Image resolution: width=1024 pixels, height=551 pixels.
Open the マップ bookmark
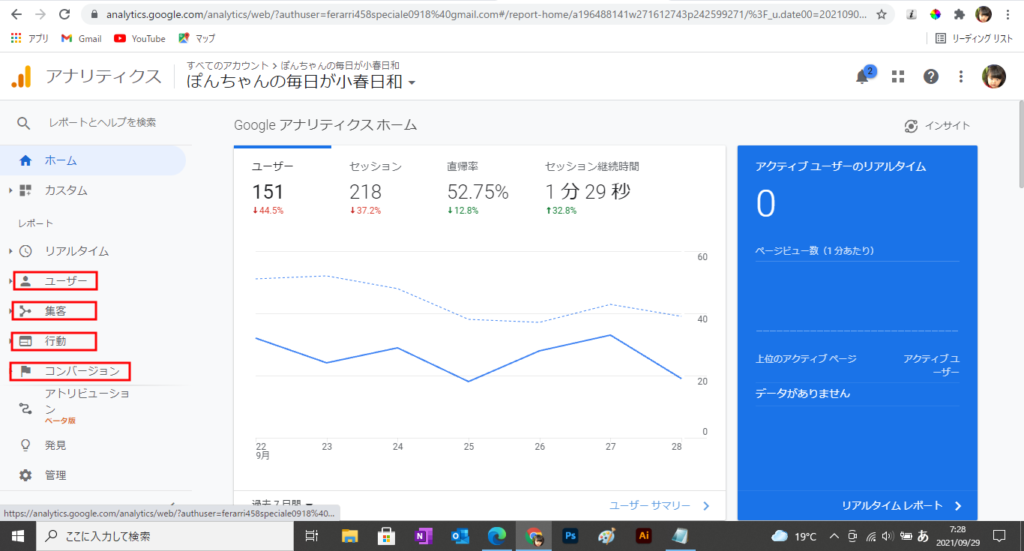pos(197,39)
